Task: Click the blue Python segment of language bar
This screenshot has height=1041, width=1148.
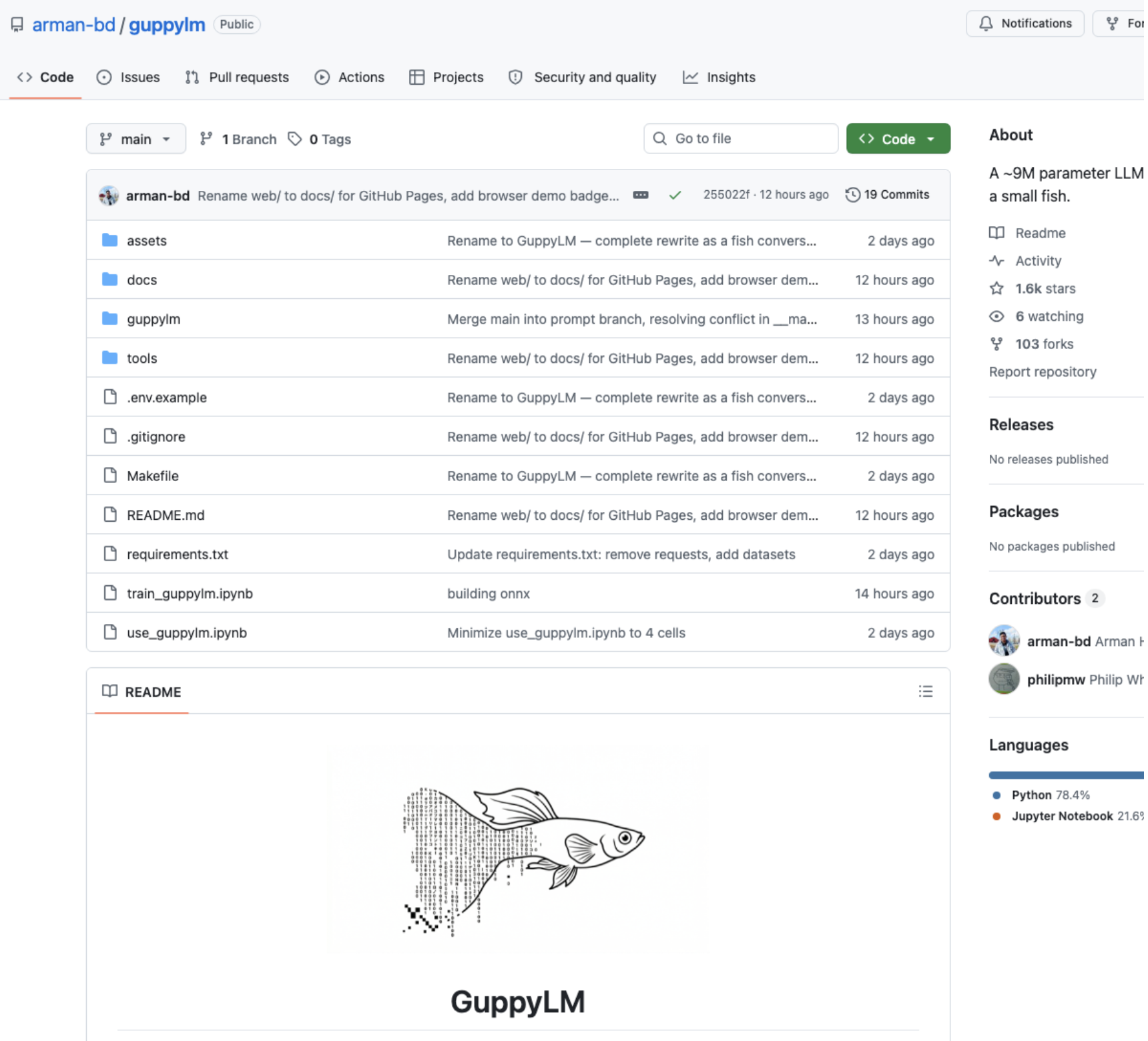Action: click(x=1066, y=775)
